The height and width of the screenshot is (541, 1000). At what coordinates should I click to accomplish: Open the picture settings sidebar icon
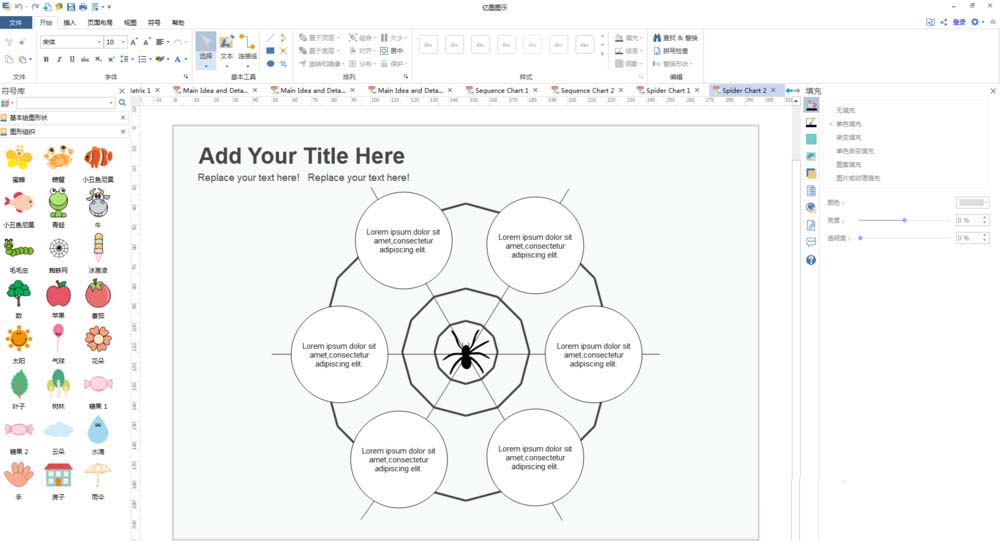[811, 156]
